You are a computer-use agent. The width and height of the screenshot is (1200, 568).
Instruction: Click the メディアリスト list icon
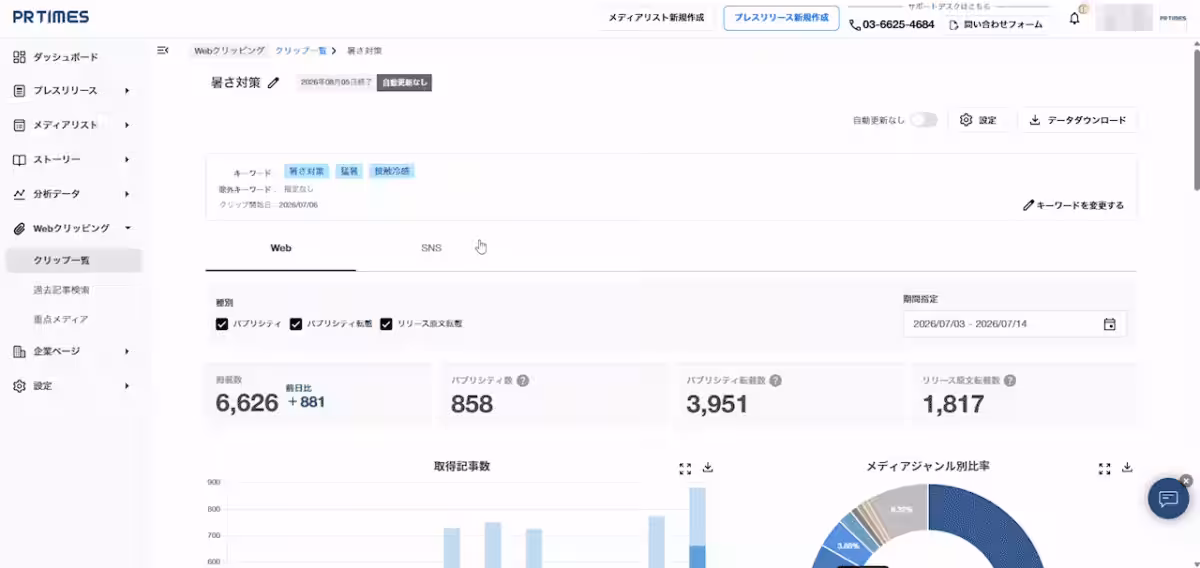coord(19,125)
